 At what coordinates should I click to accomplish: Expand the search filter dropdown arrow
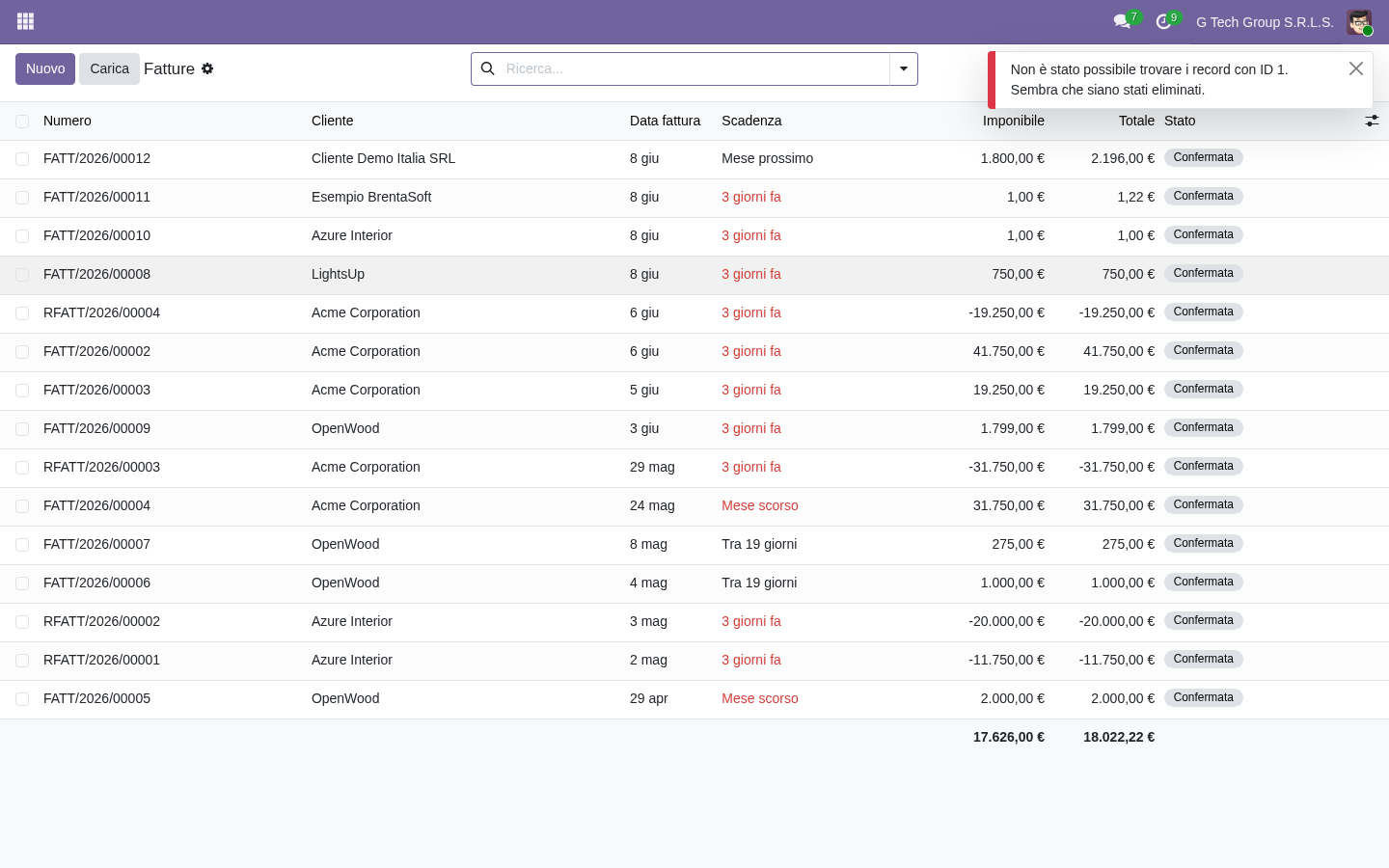tap(904, 68)
